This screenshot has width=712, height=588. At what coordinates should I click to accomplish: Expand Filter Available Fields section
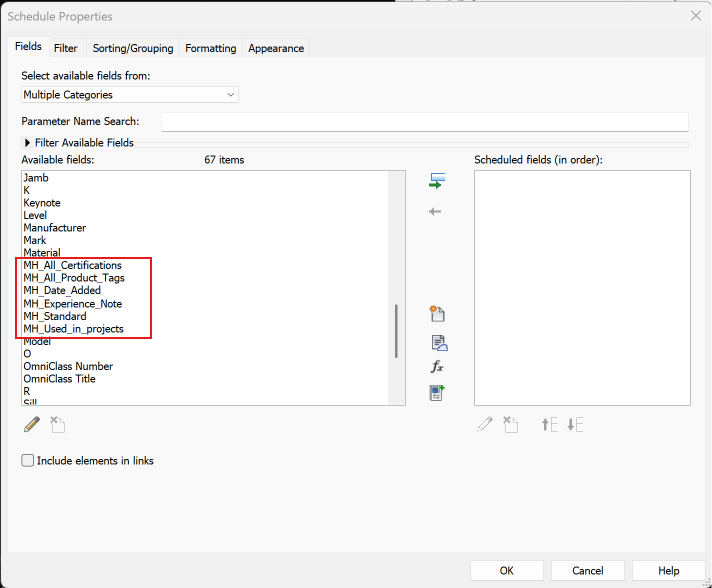27,143
